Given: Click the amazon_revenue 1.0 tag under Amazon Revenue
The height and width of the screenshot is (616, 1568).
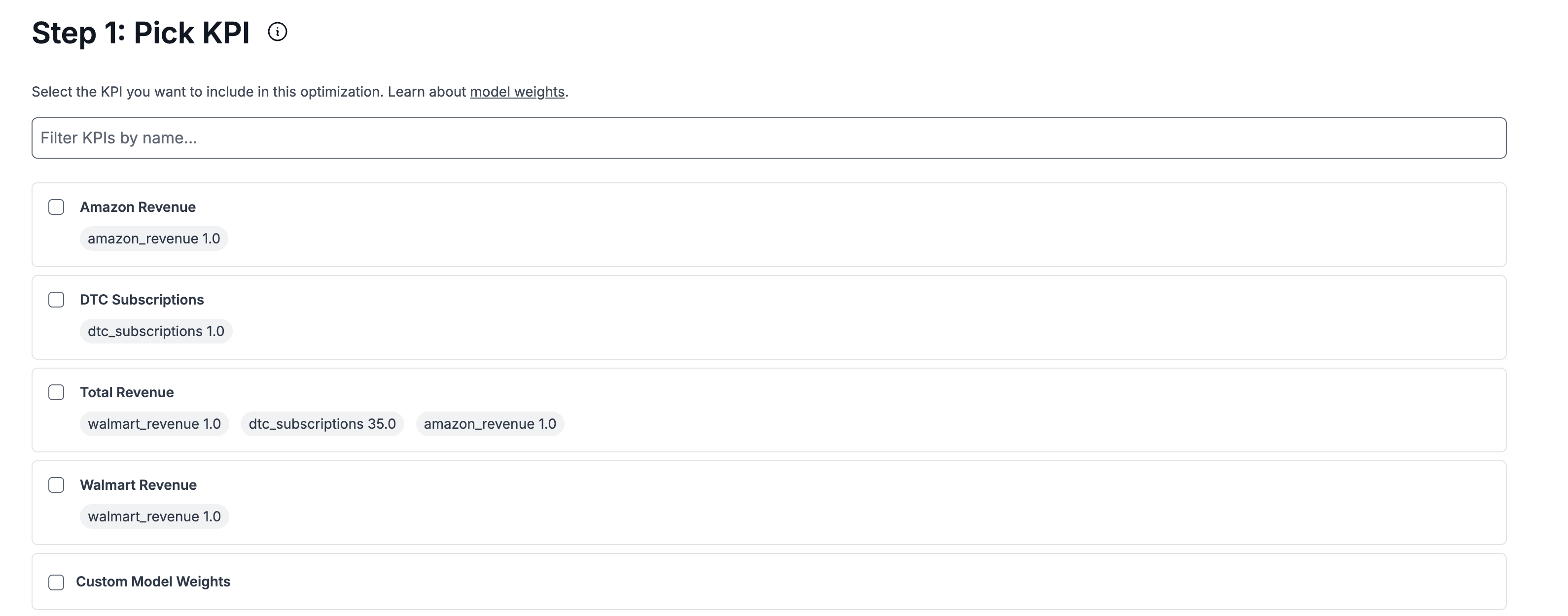Looking at the screenshot, I should 153,239.
